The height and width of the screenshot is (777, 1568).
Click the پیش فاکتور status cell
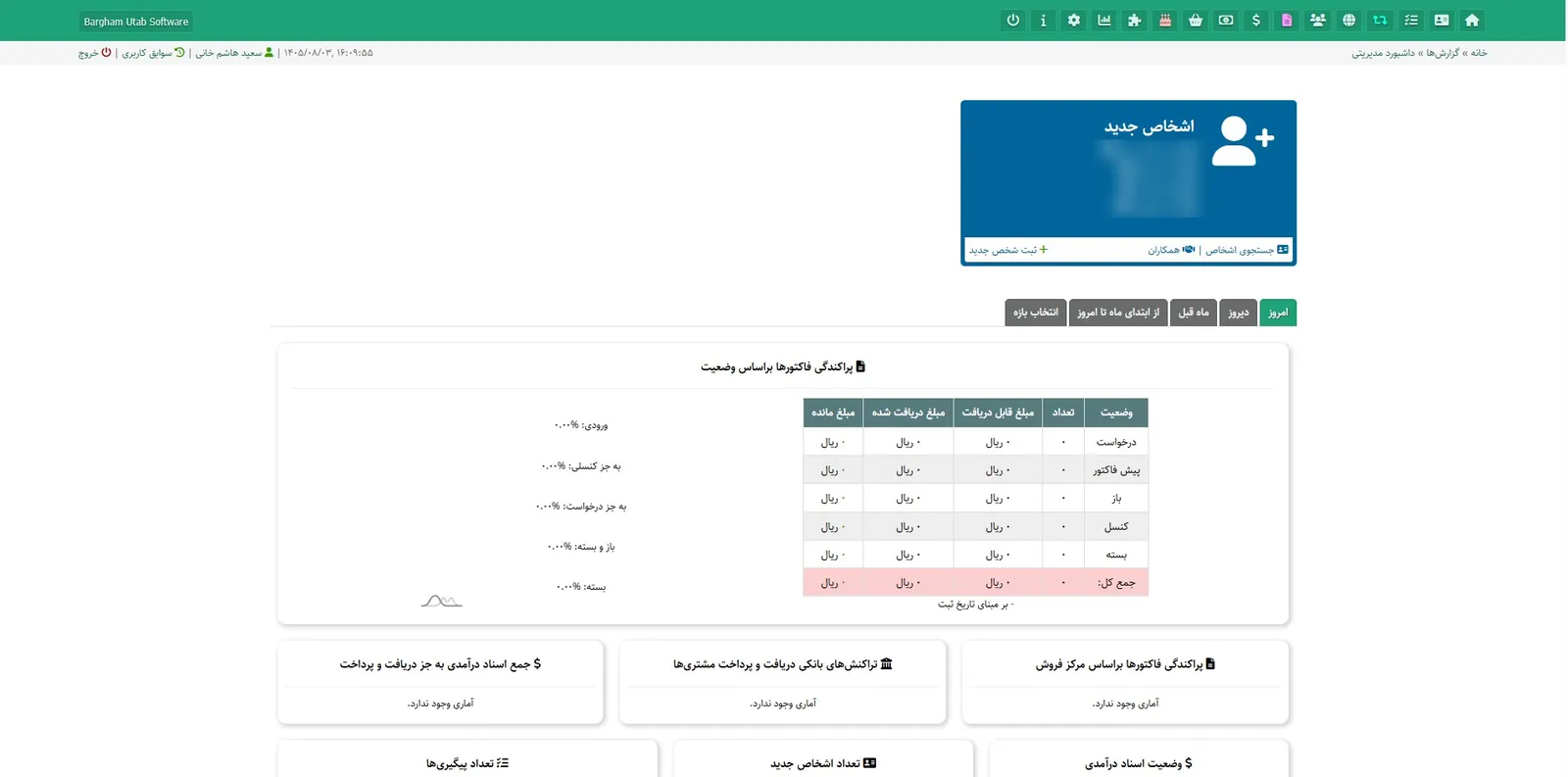pos(1116,470)
